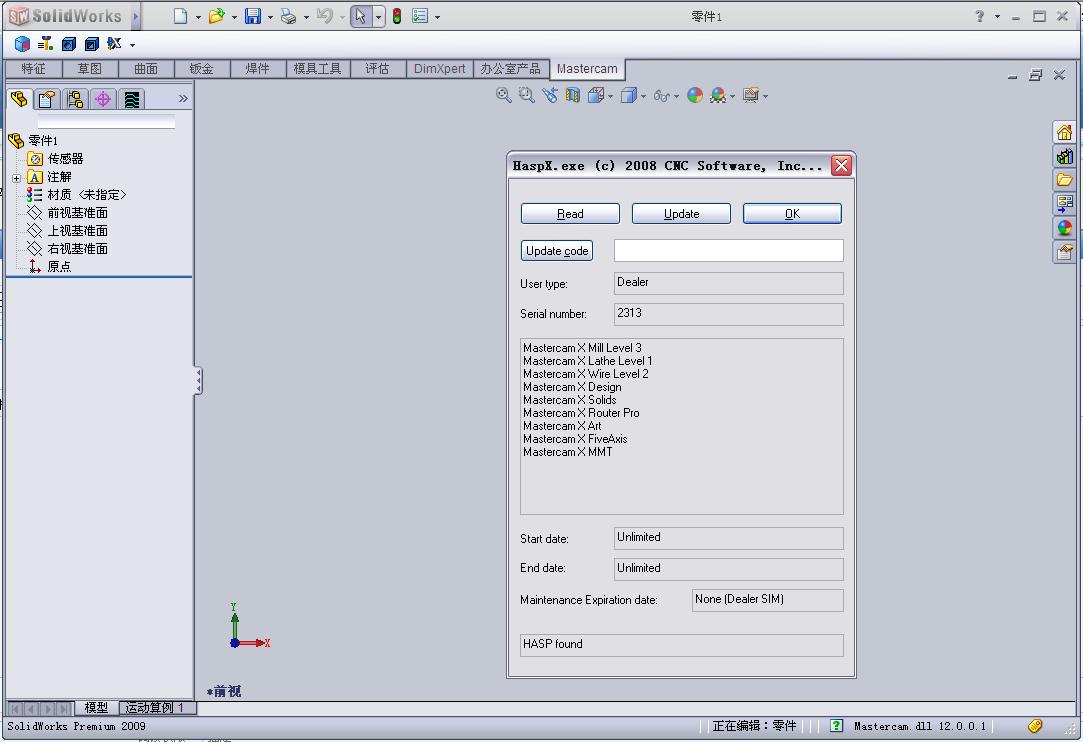Click the Update code input field

coord(729,250)
